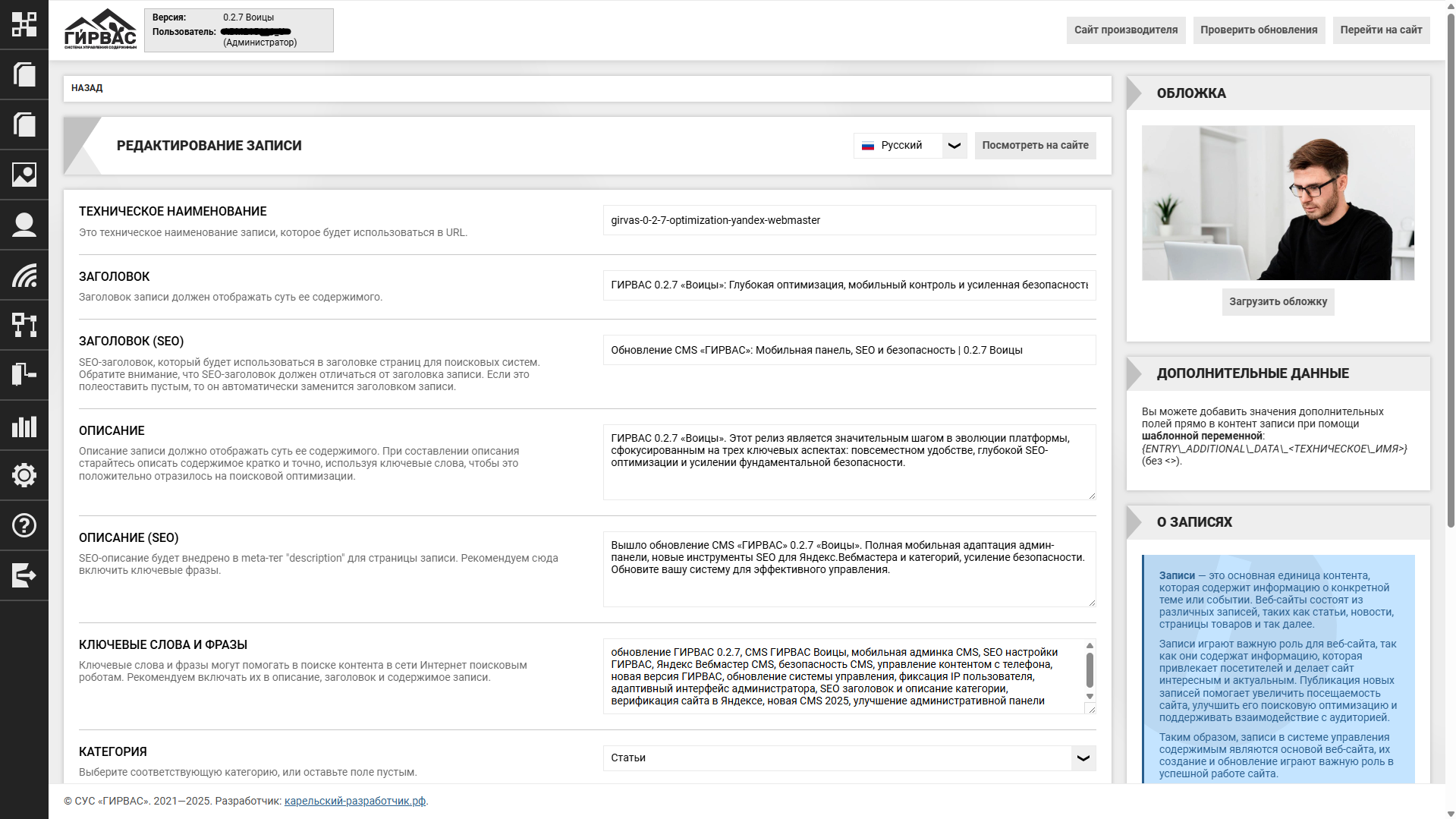Open the settings gear sidebar icon
The height and width of the screenshot is (819, 1456).
[x=24, y=475]
